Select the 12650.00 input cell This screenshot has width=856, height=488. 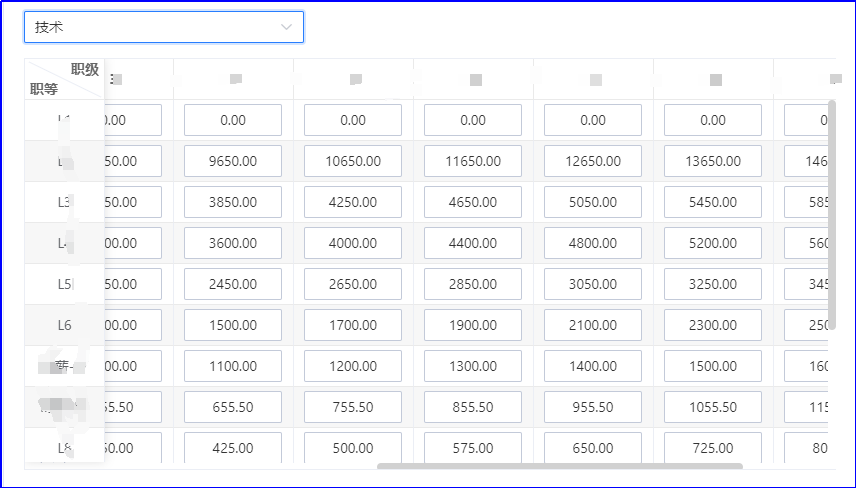click(593, 161)
